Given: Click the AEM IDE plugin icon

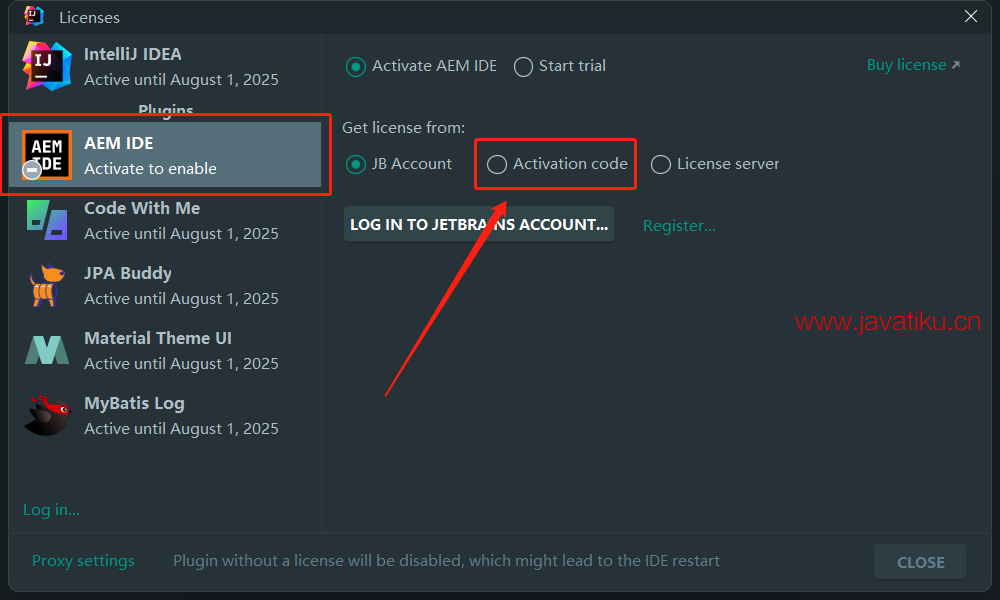Looking at the screenshot, I should pos(47,155).
